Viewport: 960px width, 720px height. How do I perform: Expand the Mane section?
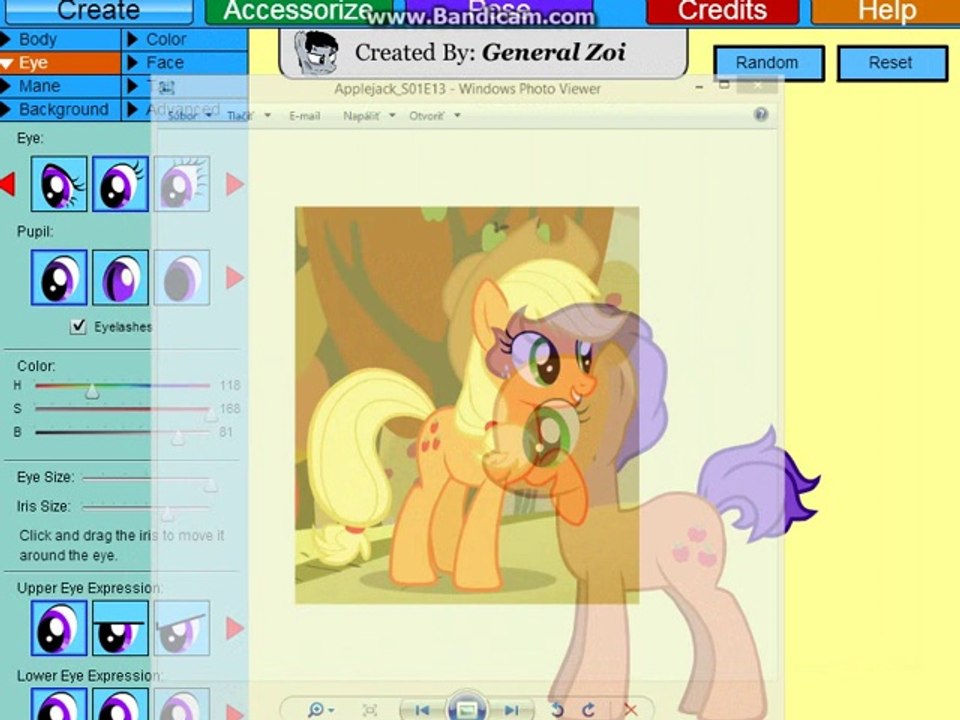click(x=60, y=86)
